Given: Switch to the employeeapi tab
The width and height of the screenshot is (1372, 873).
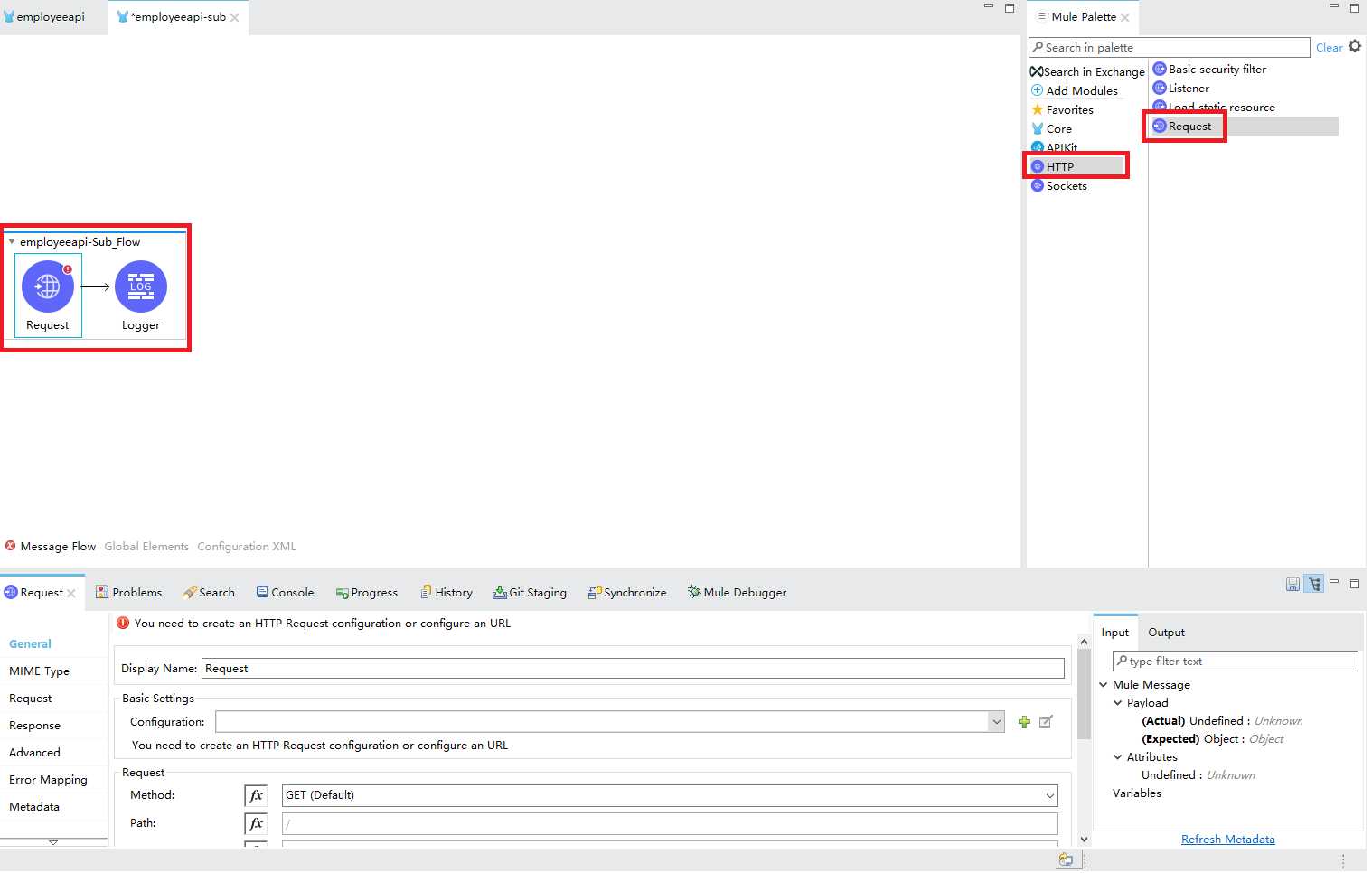Looking at the screenshot, I should click(50, 16).
